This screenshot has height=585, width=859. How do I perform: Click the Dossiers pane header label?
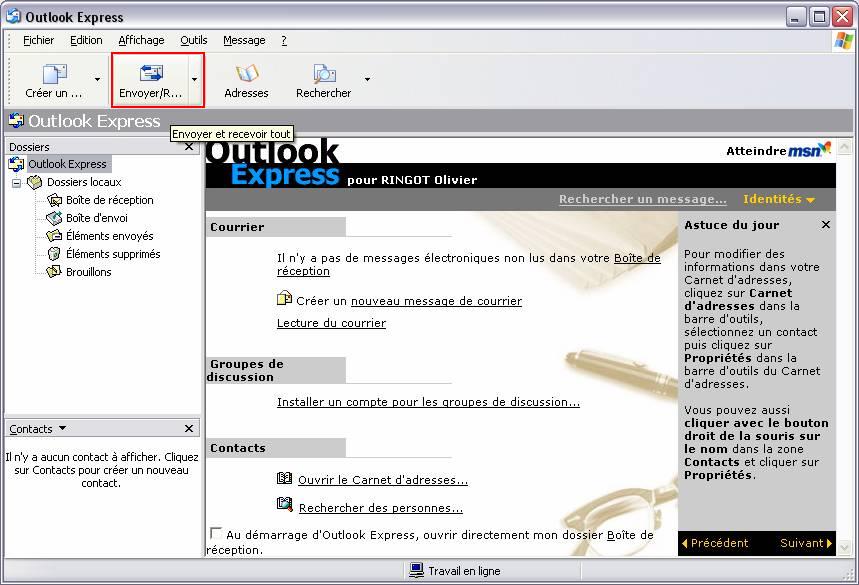pos(29,147)
